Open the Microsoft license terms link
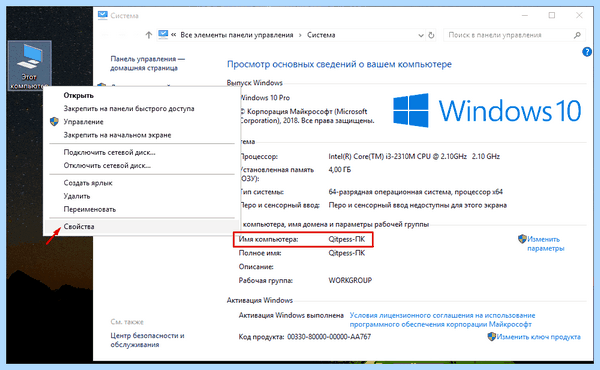Screen dimensions: 600x370 (442, 320)
